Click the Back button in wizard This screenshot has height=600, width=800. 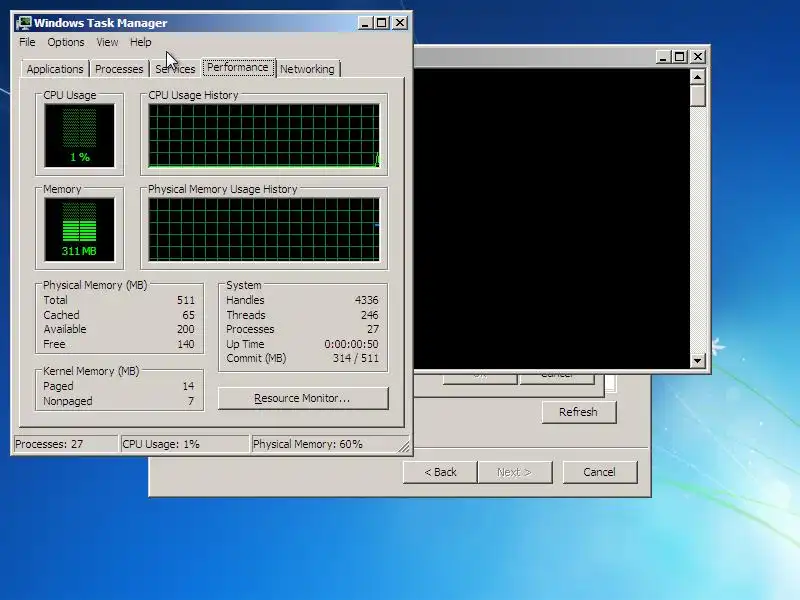pos(440,472)
